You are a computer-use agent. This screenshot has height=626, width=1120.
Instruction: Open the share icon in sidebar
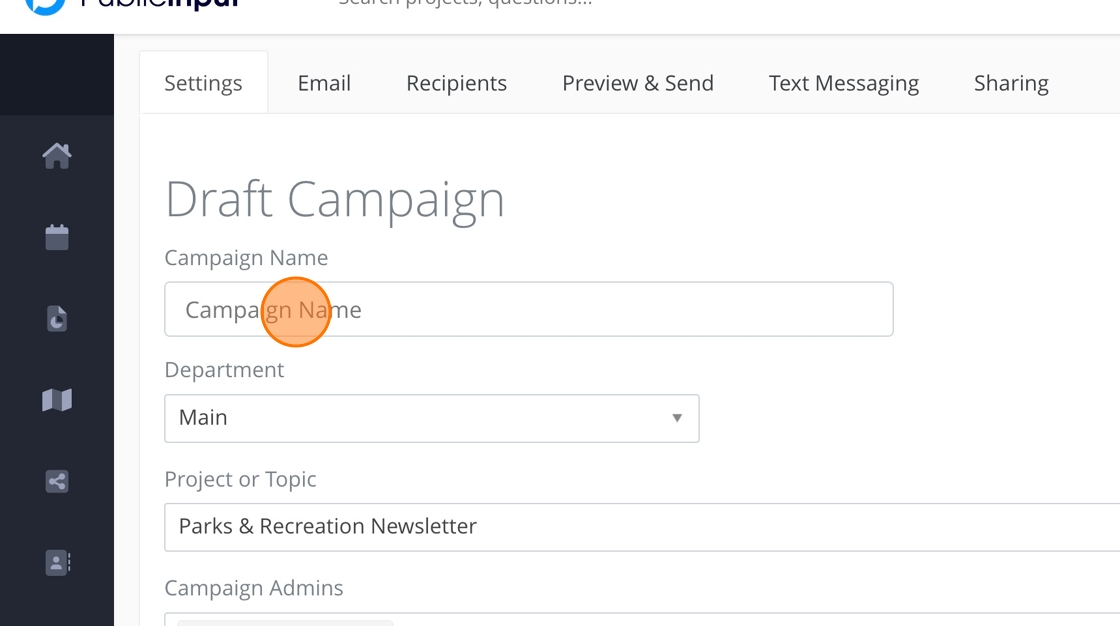pyautogui.click(x=57, y=481)
